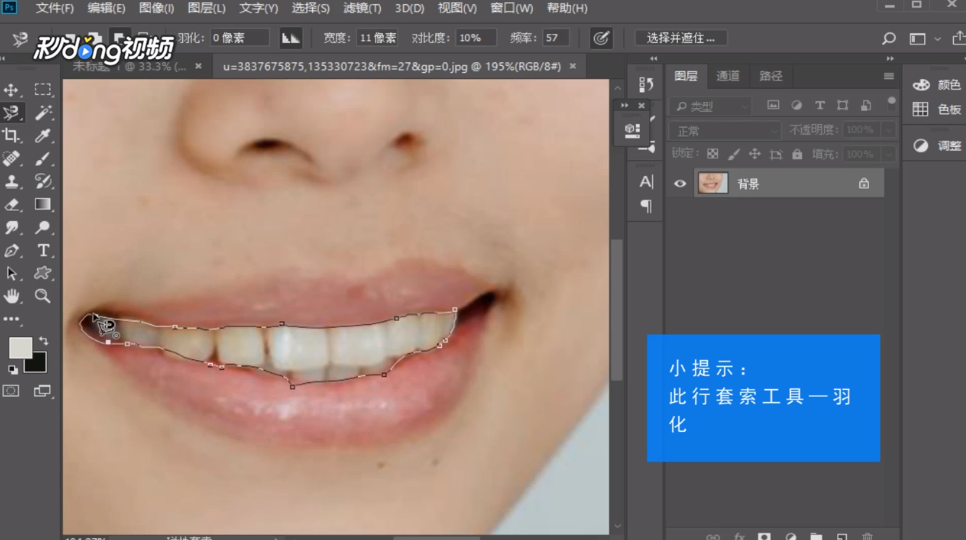Select the Dodge tool
966x540 pixels.
tap(43, 227)
